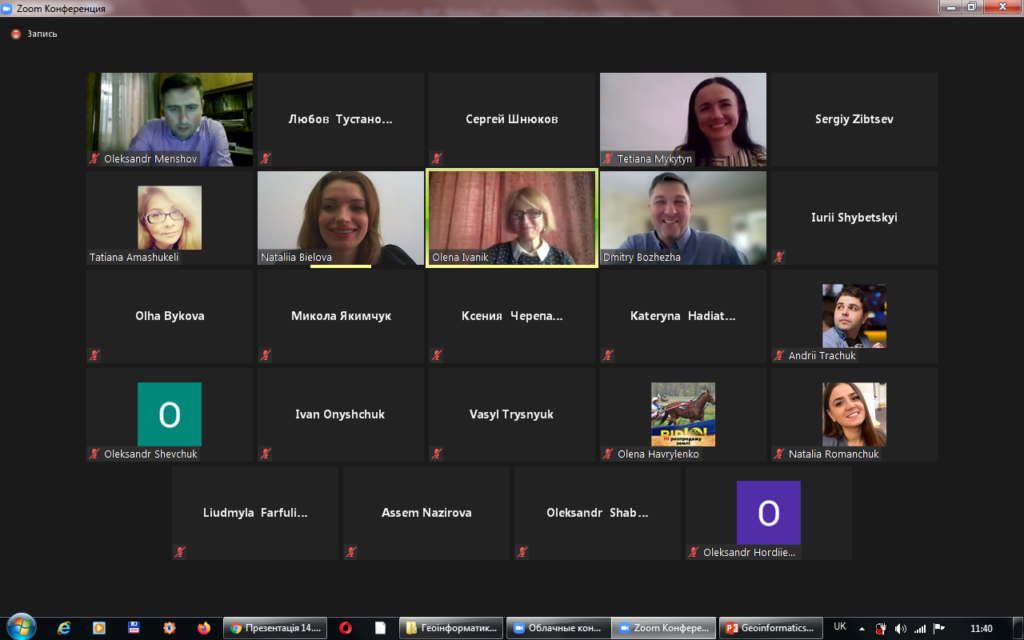Switch to the Chrome Презентація window

pyautogui.click(x=275, y=628)
